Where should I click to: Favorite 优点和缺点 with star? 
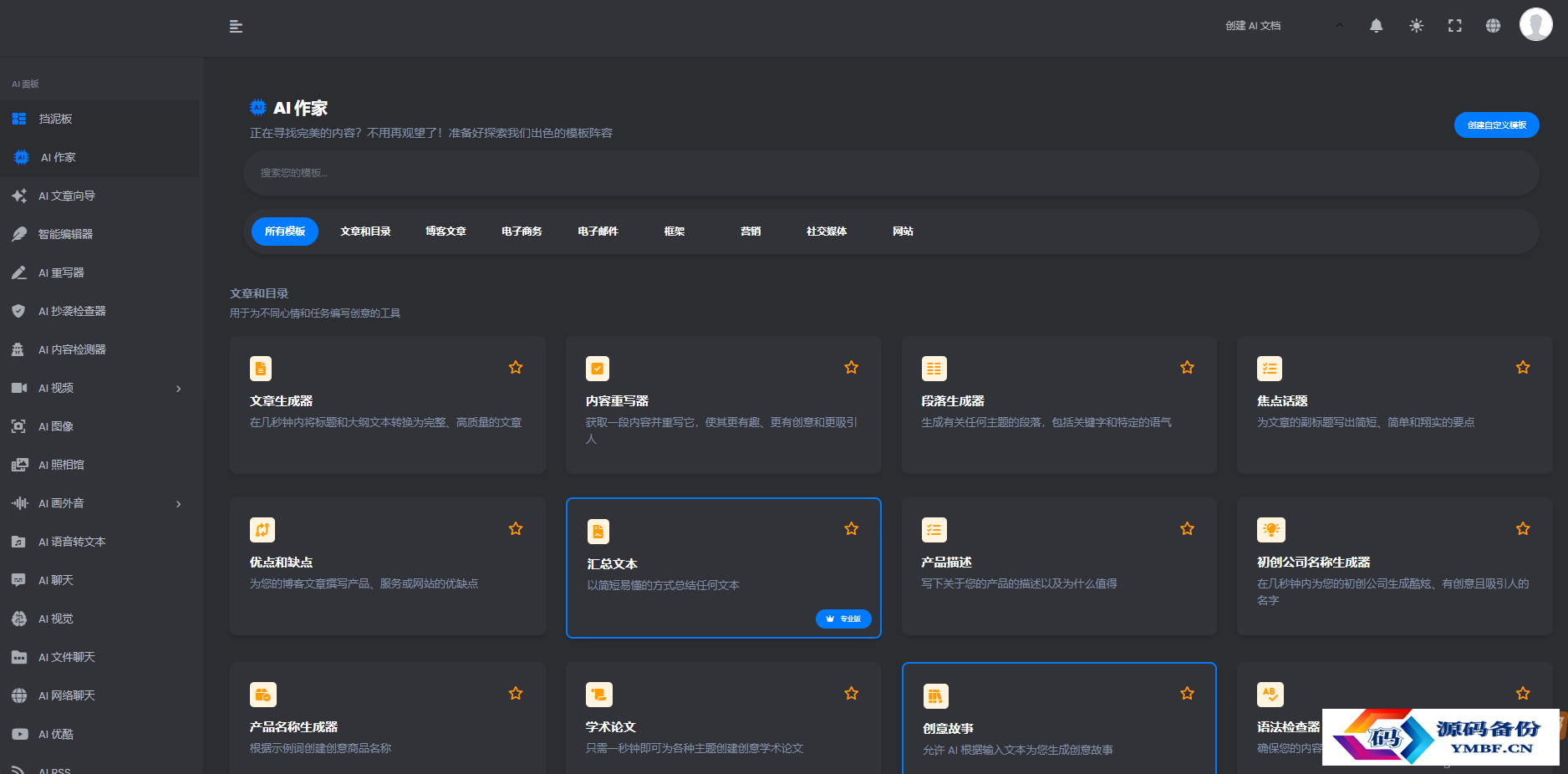tap(516, 529)
